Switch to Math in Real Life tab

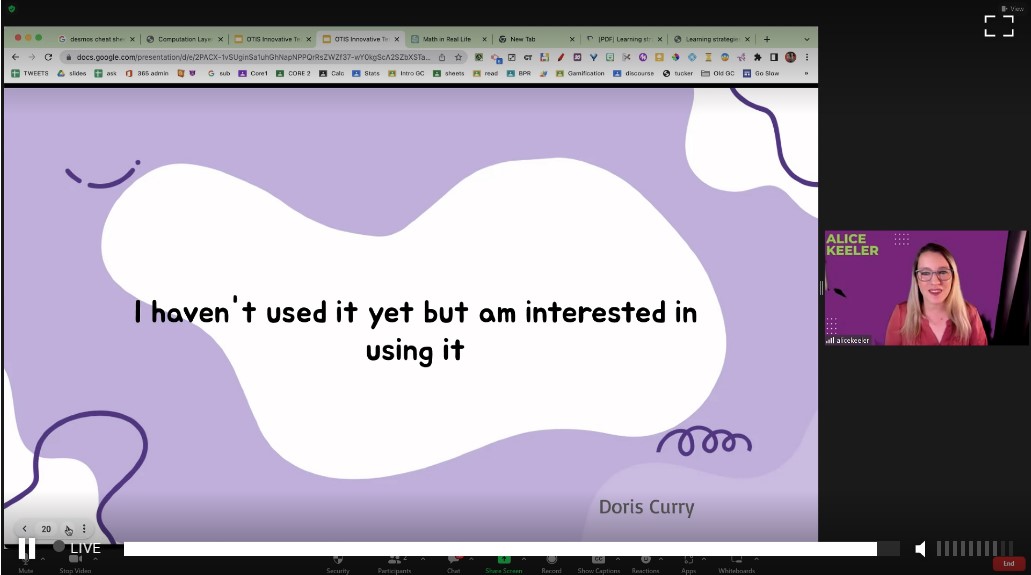click(x=447, y=39)
